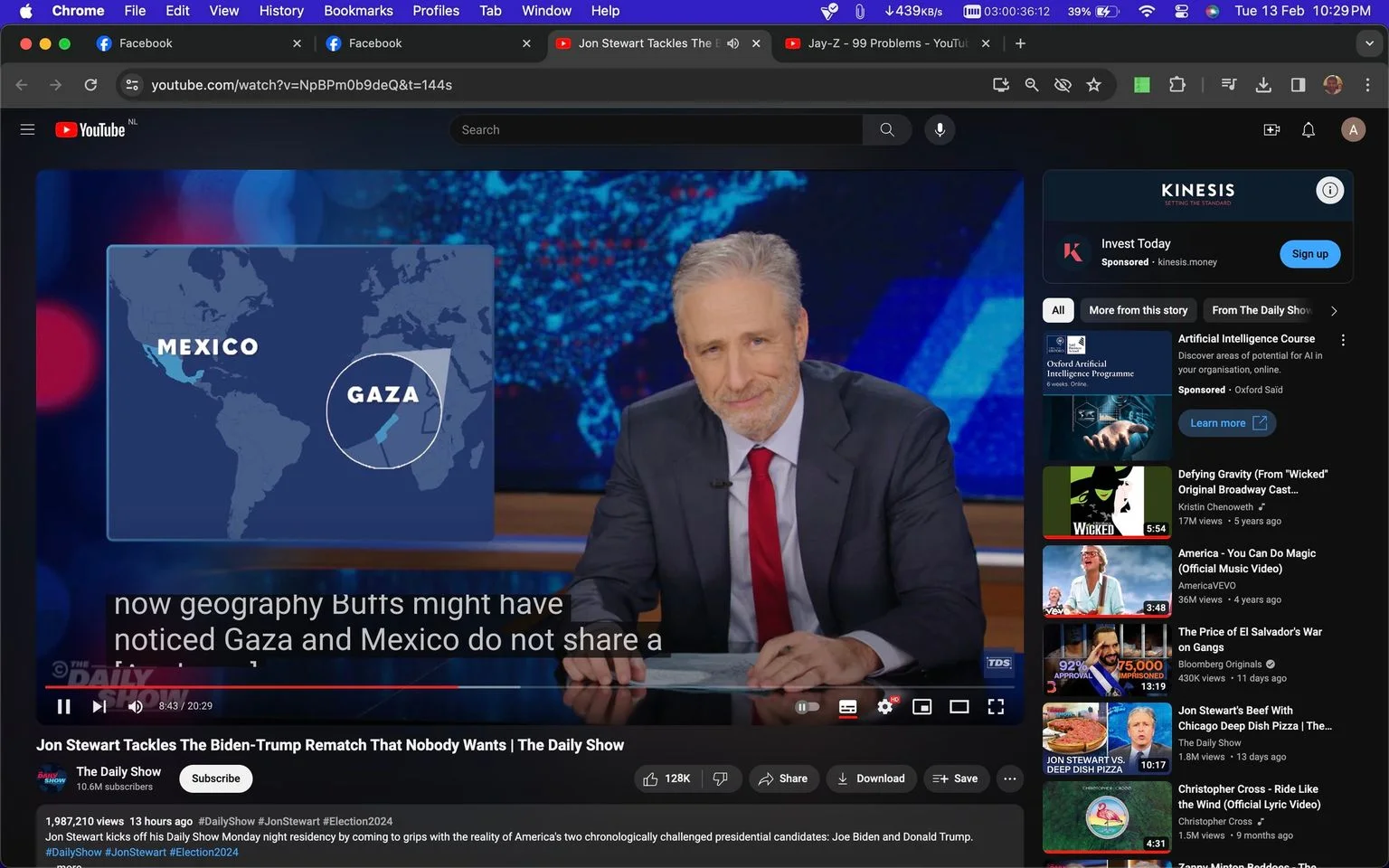Subscribe to The Daily Show channel

tap(216, 778)
